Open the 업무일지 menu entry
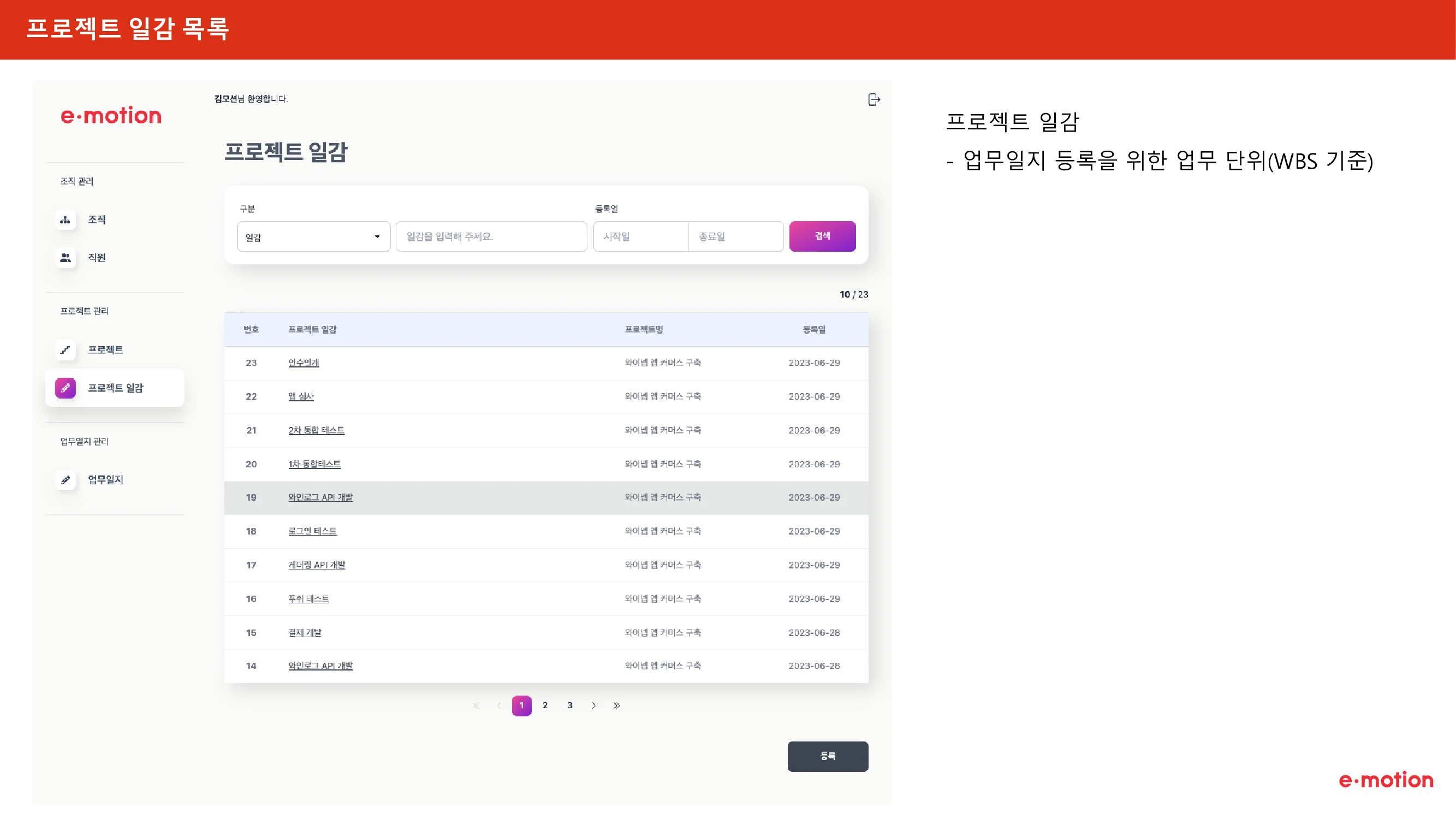This screenshot has width=1456, height=819. 105,480
